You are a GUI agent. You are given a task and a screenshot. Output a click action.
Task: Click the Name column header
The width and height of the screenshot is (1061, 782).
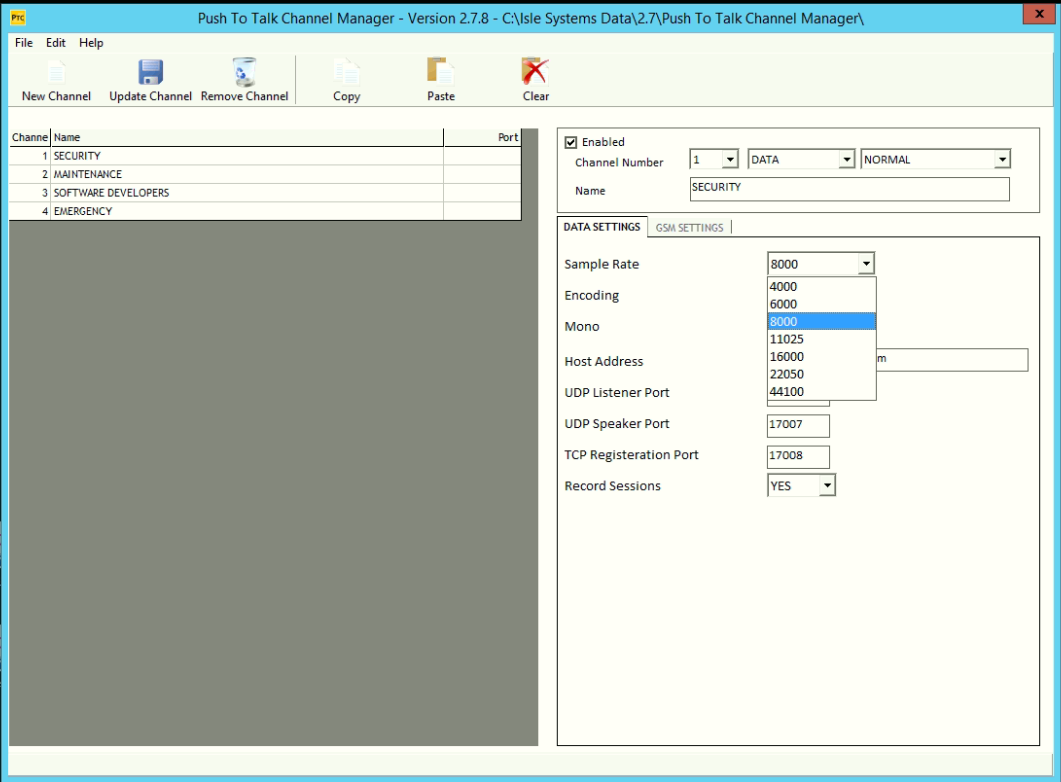point(247,137)
